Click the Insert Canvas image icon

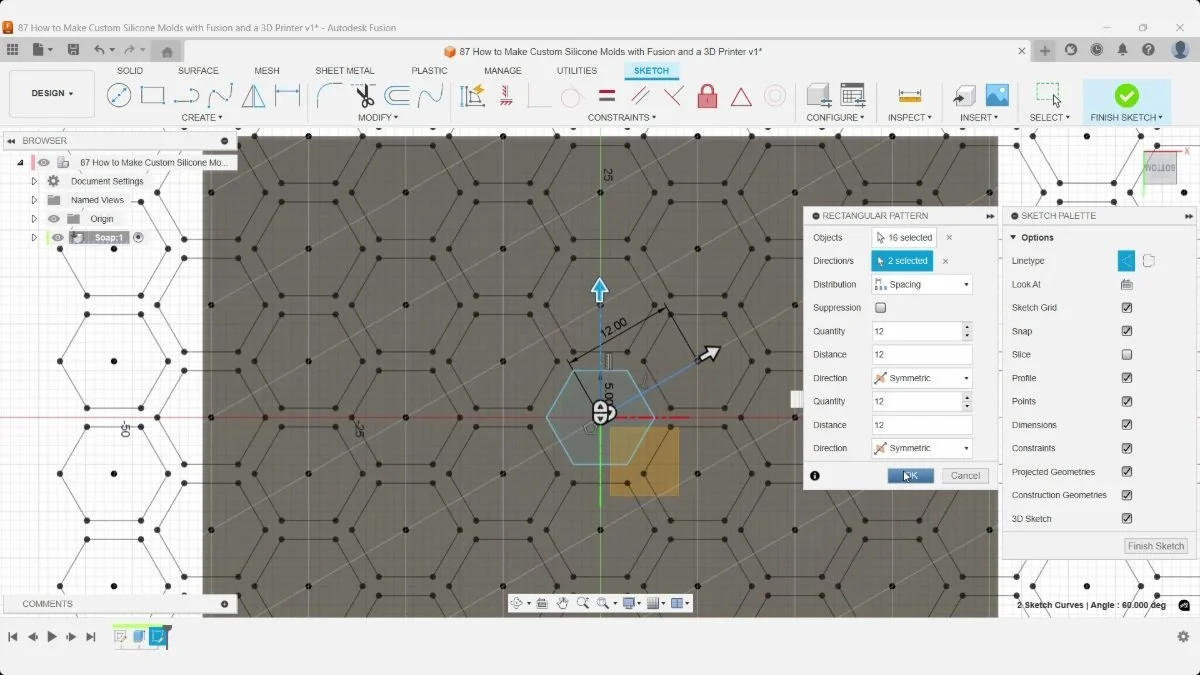coord(997,95)
